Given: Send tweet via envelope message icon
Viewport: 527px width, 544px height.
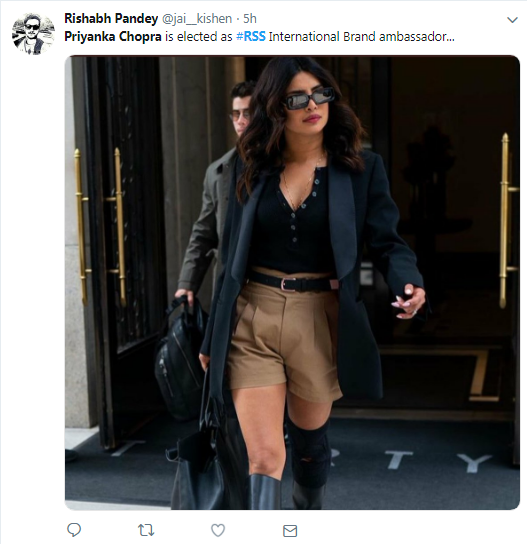Looking at the screenshot, I should coord(290,531).
